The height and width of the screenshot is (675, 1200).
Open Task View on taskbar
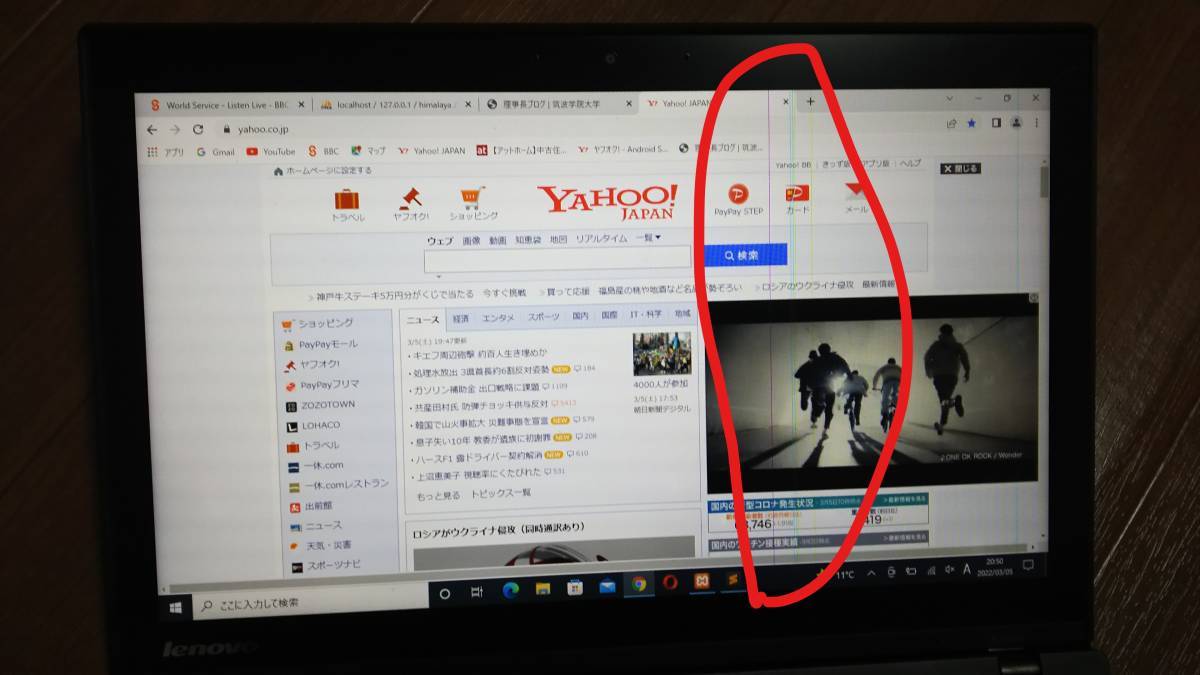(x=477, y=591)
